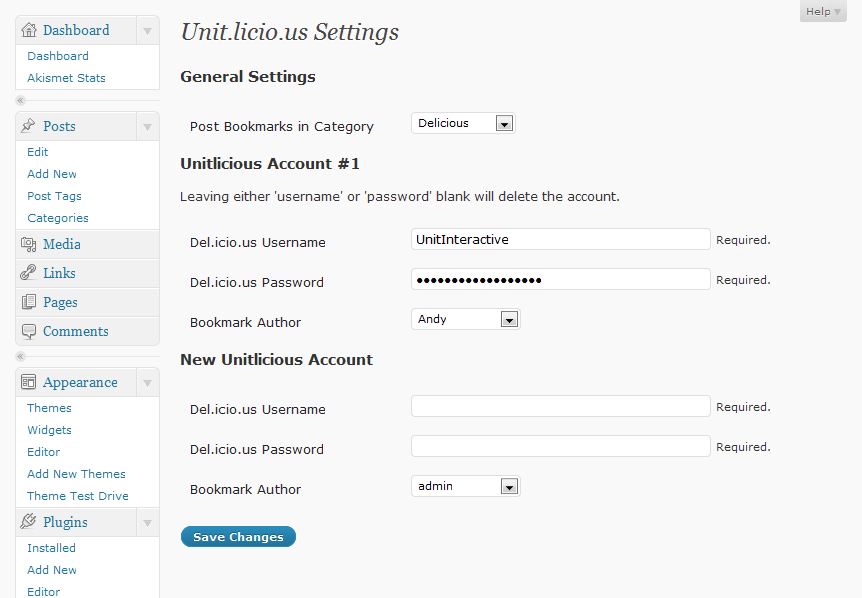Click the Plugins plug icon

pyautogui.click(x=28, y=522)
